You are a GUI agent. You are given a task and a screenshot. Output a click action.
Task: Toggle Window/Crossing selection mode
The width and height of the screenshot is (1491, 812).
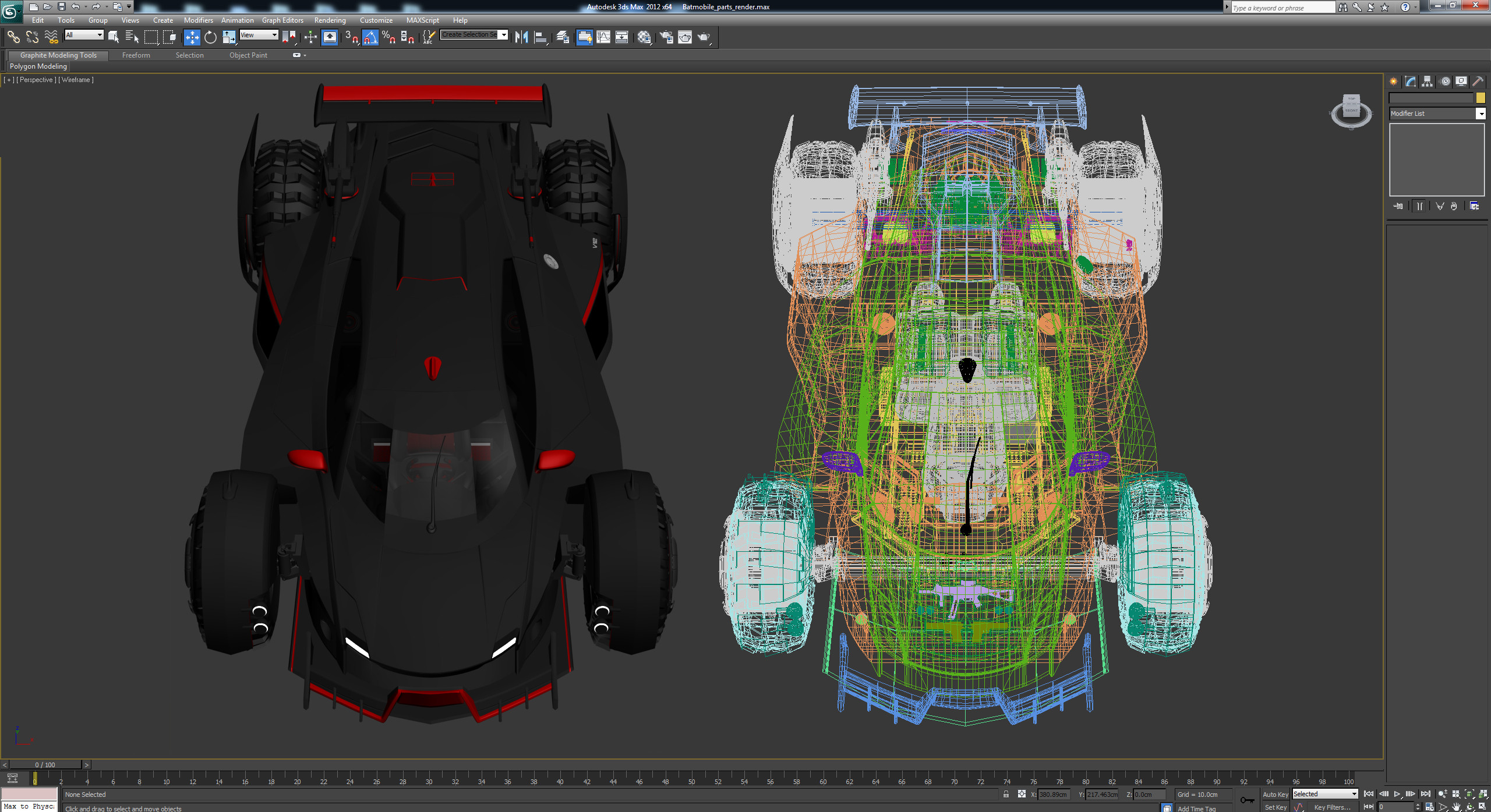point(169,37)
